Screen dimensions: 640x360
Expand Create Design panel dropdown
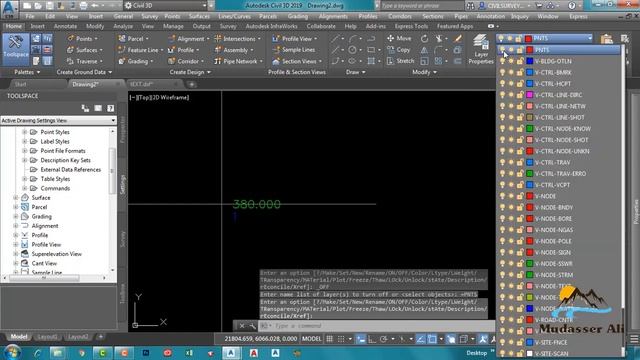190,72
